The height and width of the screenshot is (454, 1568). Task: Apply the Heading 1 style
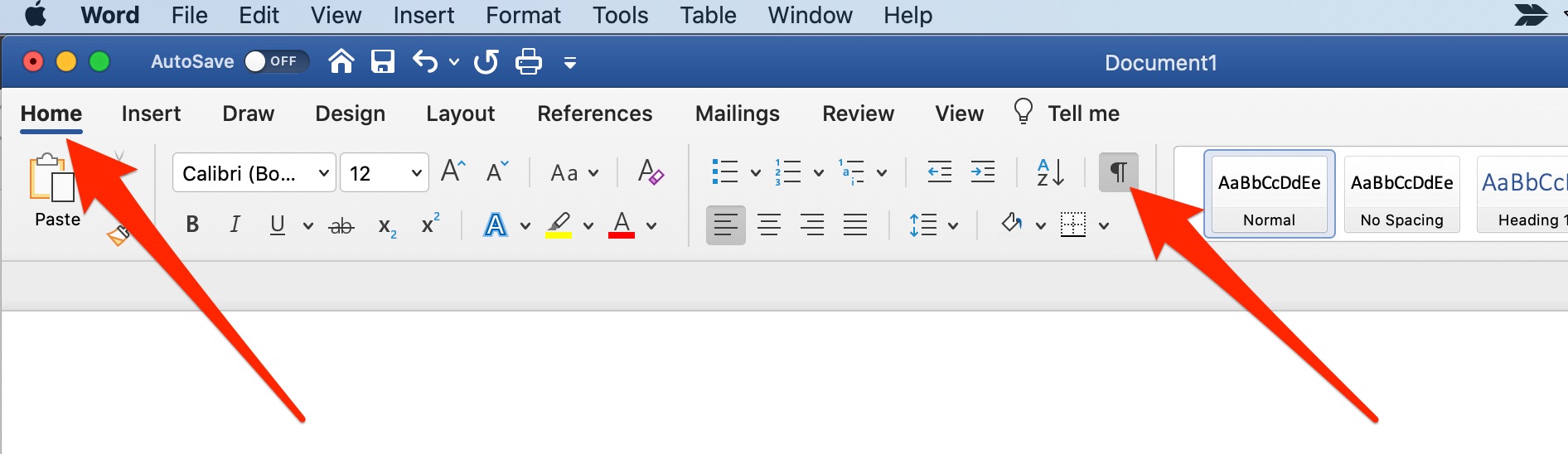[x=1523, y=194]
